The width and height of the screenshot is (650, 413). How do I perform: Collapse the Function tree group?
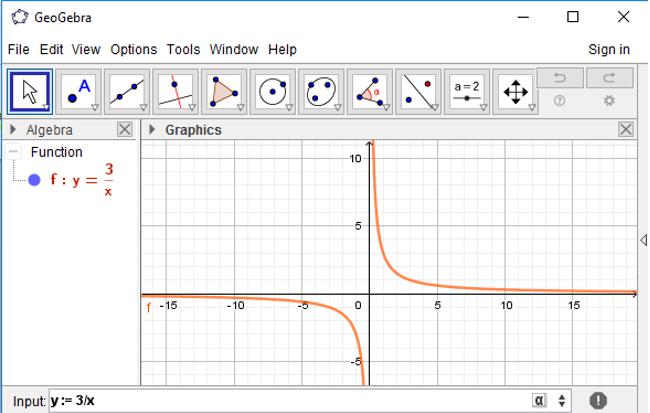[x=14, y=152]
